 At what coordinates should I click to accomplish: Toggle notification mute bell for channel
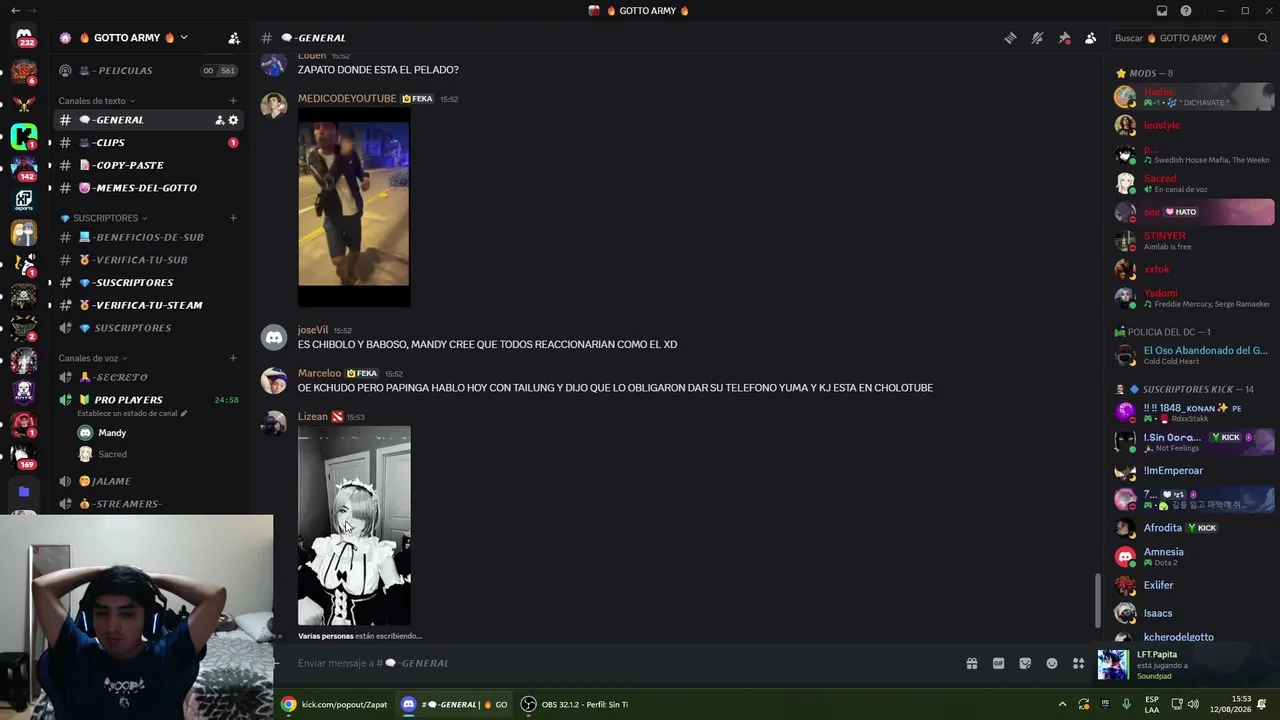pyautogui.click(x=1037, y=38)
